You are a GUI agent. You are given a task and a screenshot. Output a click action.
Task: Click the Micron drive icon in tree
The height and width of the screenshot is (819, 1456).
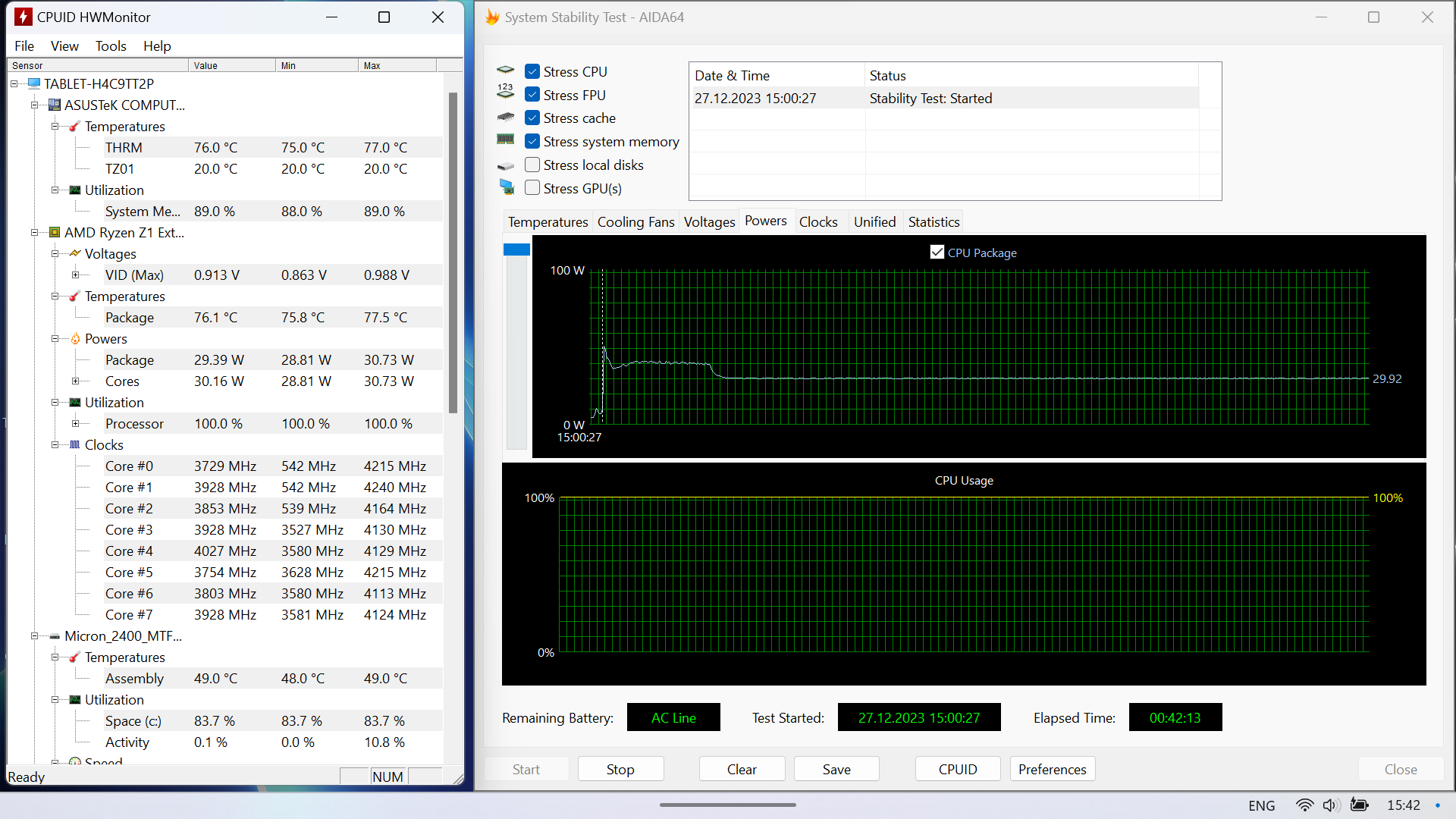(55, 636)
